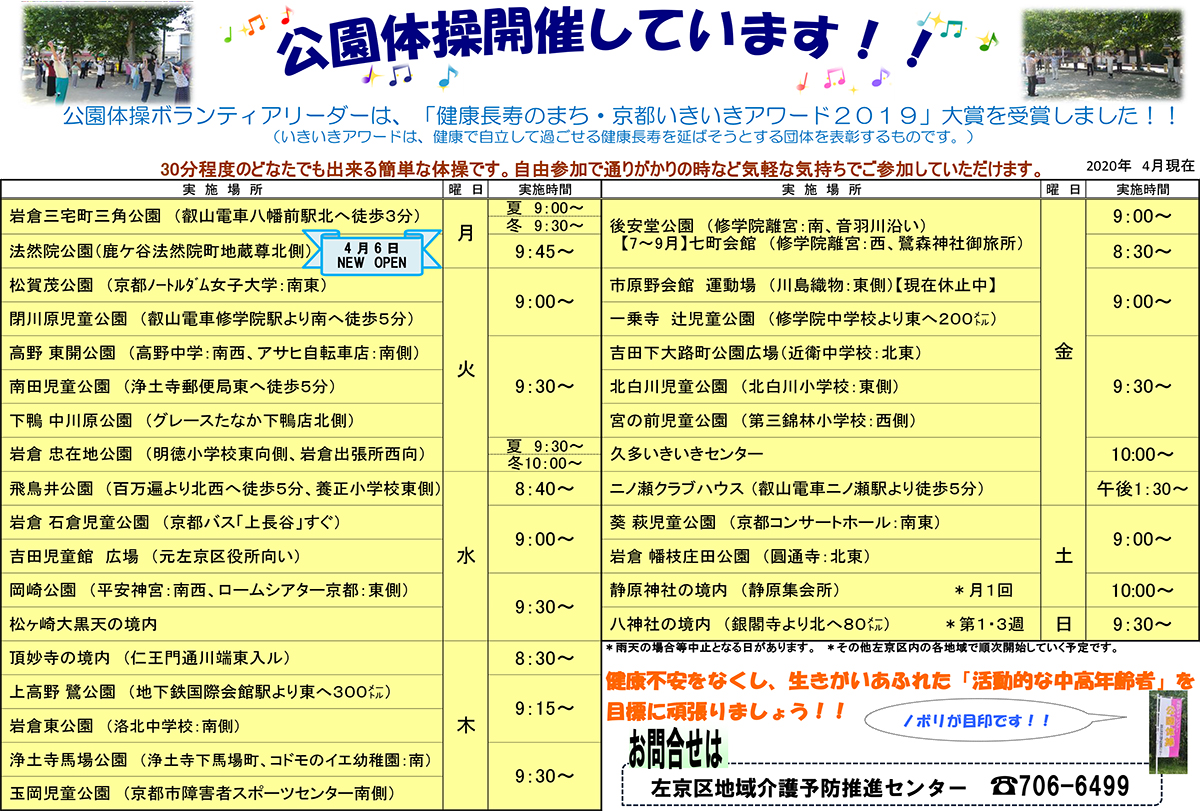Click the お問合せは heading
This screenshot has height=811, width=1200.
coord(674,748)
